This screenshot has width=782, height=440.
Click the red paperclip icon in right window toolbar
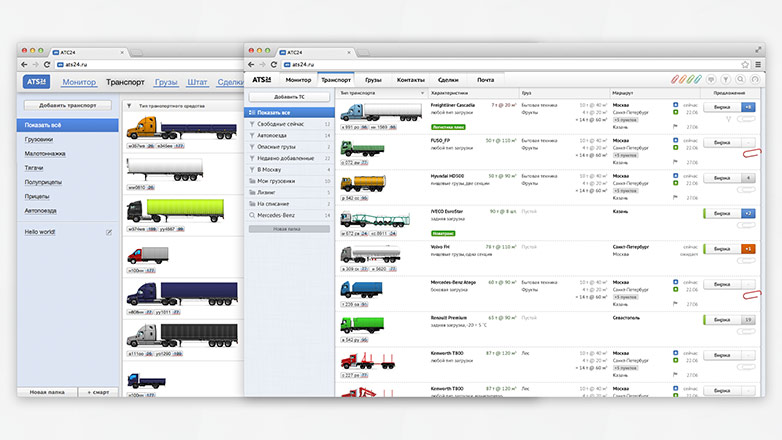[x=675, y=79]
